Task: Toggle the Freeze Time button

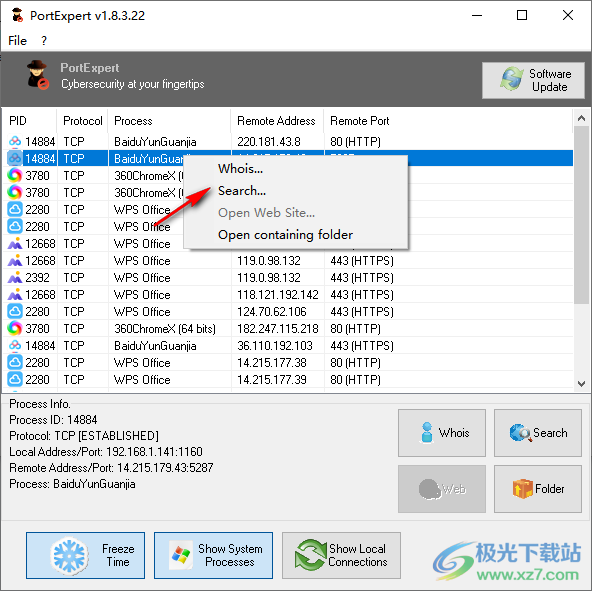Action: (85, 555)
